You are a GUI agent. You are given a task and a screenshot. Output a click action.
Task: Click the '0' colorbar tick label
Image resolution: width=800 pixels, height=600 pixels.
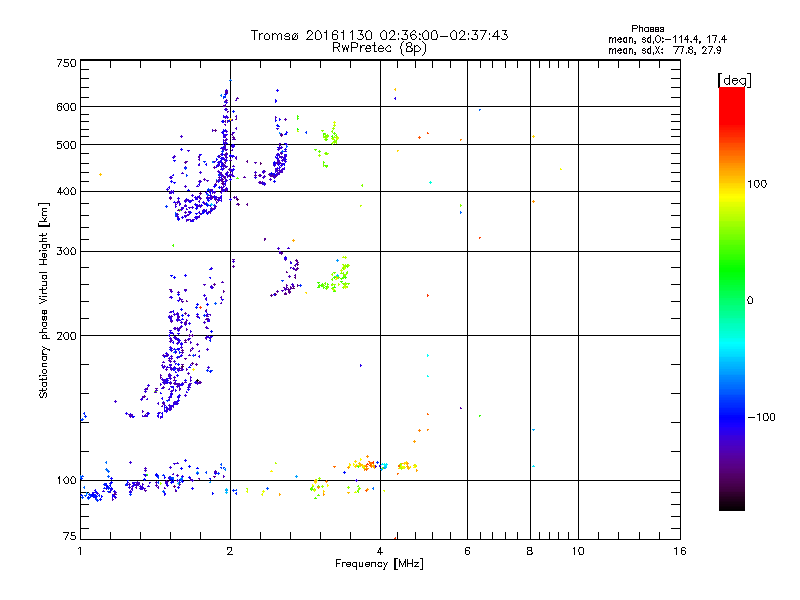click(750, 301)
